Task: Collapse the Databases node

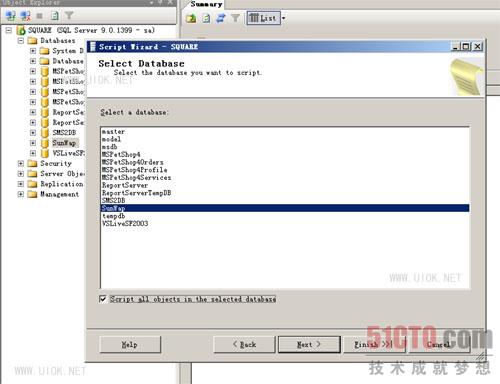Action: coord(21,41)
